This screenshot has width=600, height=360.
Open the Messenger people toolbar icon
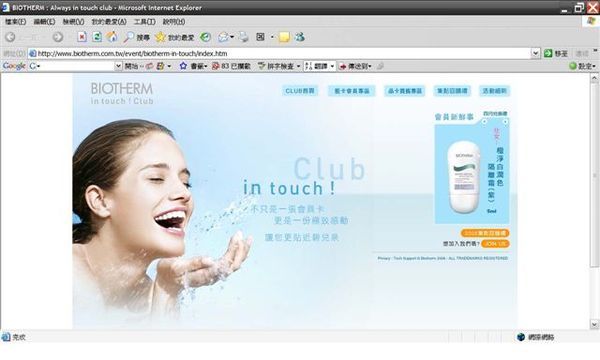tap(300, 37)
